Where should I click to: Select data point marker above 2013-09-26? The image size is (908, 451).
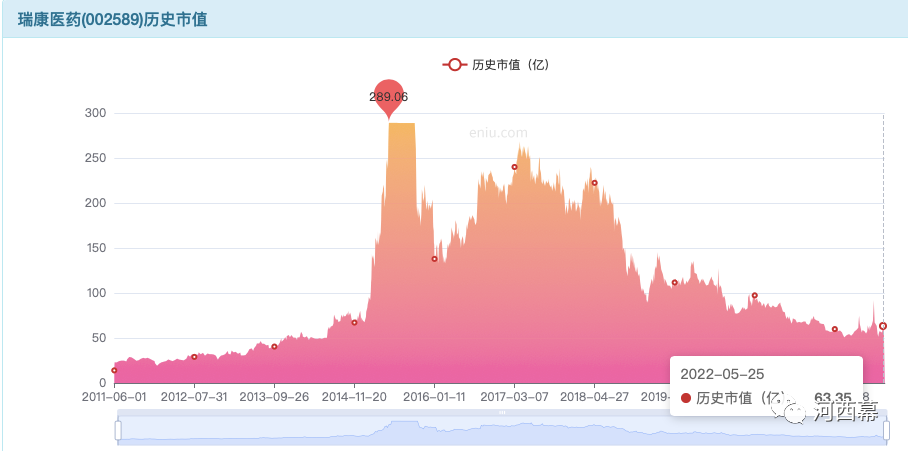274,347
